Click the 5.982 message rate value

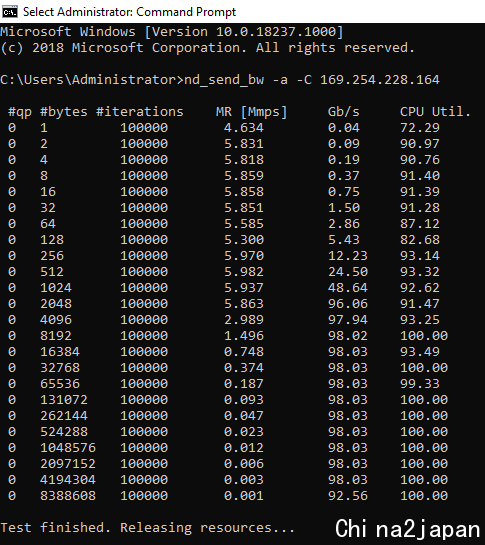(244, 272)
